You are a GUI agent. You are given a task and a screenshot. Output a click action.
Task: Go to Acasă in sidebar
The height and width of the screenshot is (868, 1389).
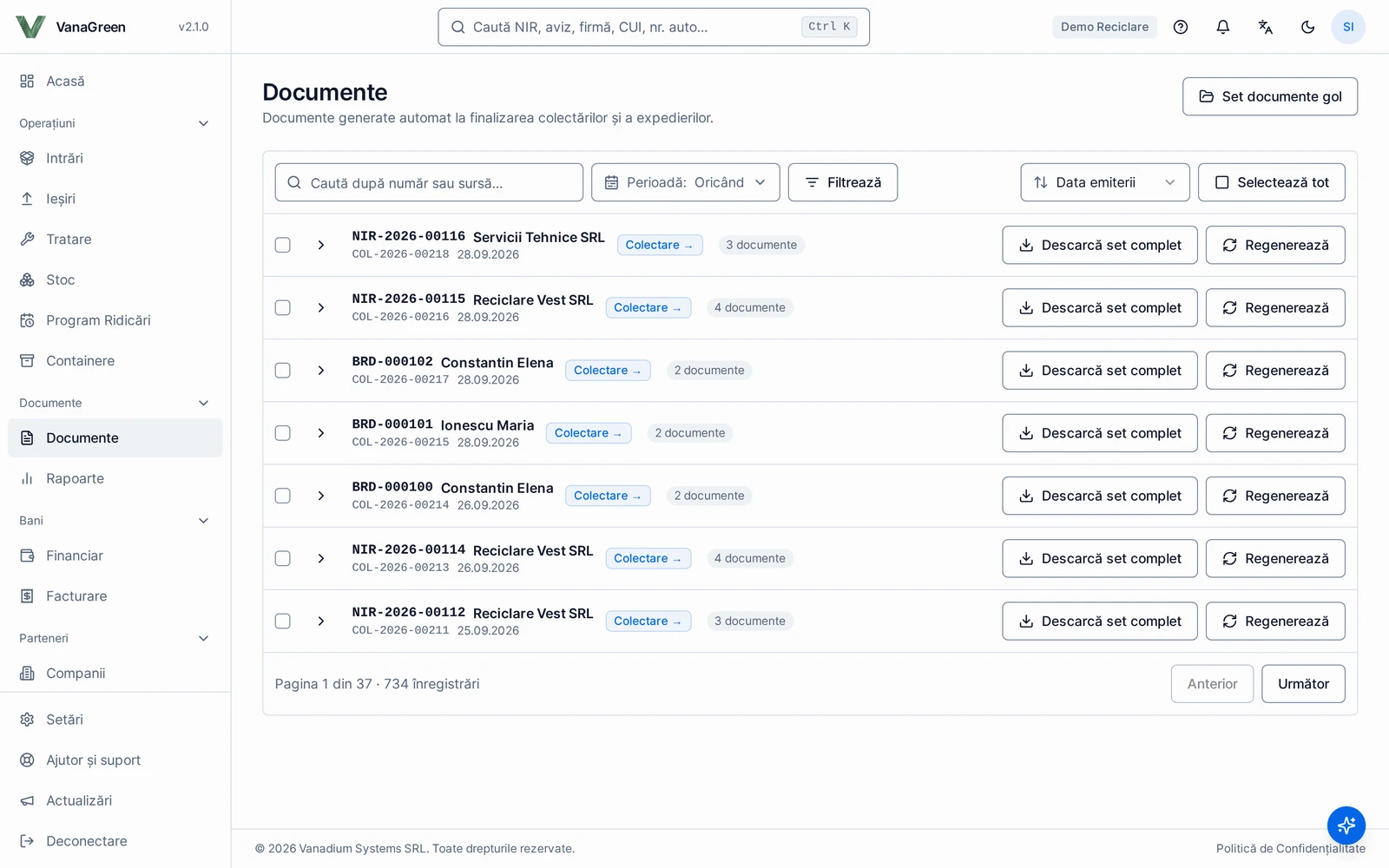point(115,81)
